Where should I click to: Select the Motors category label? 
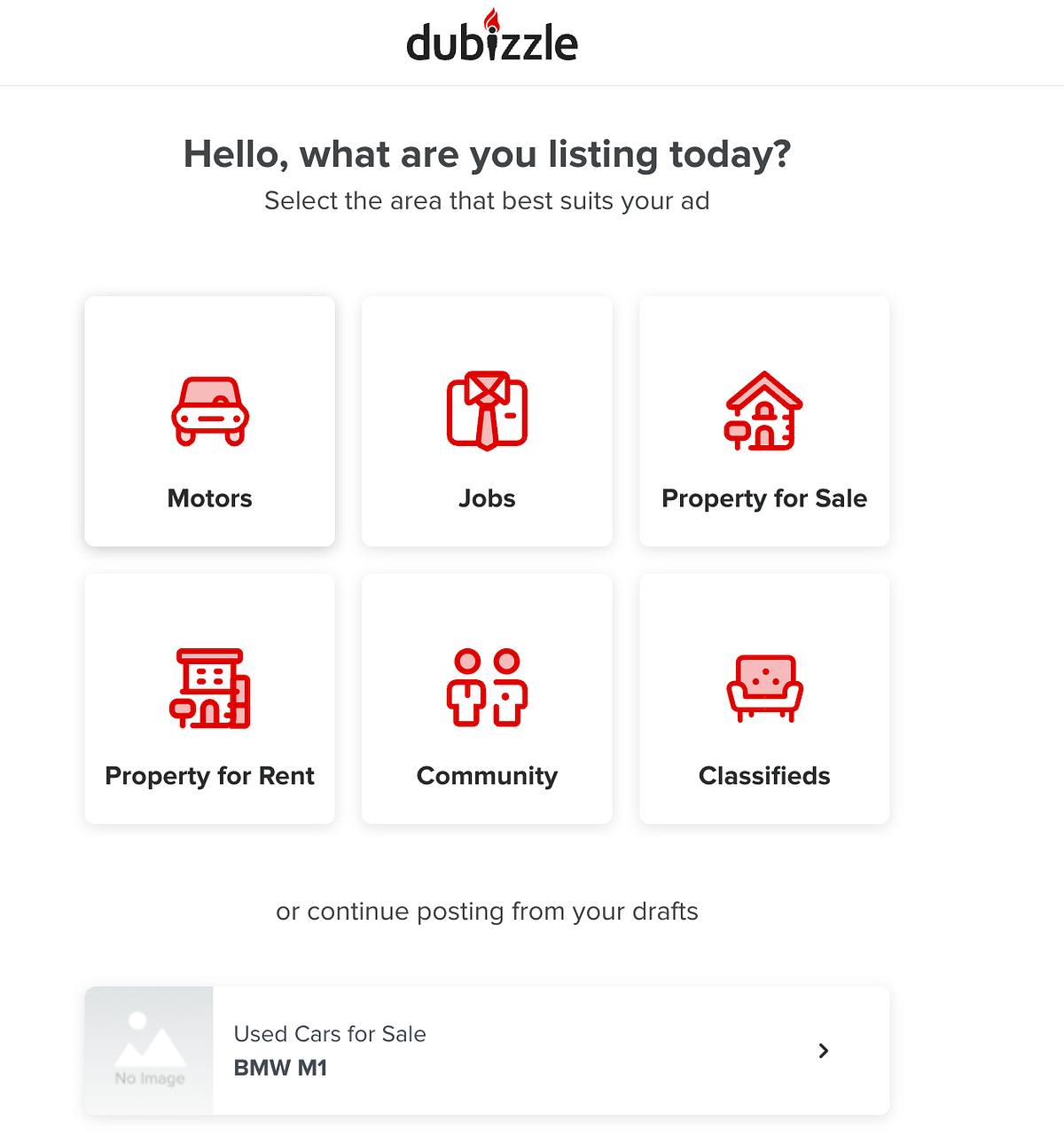coord(210,498)
